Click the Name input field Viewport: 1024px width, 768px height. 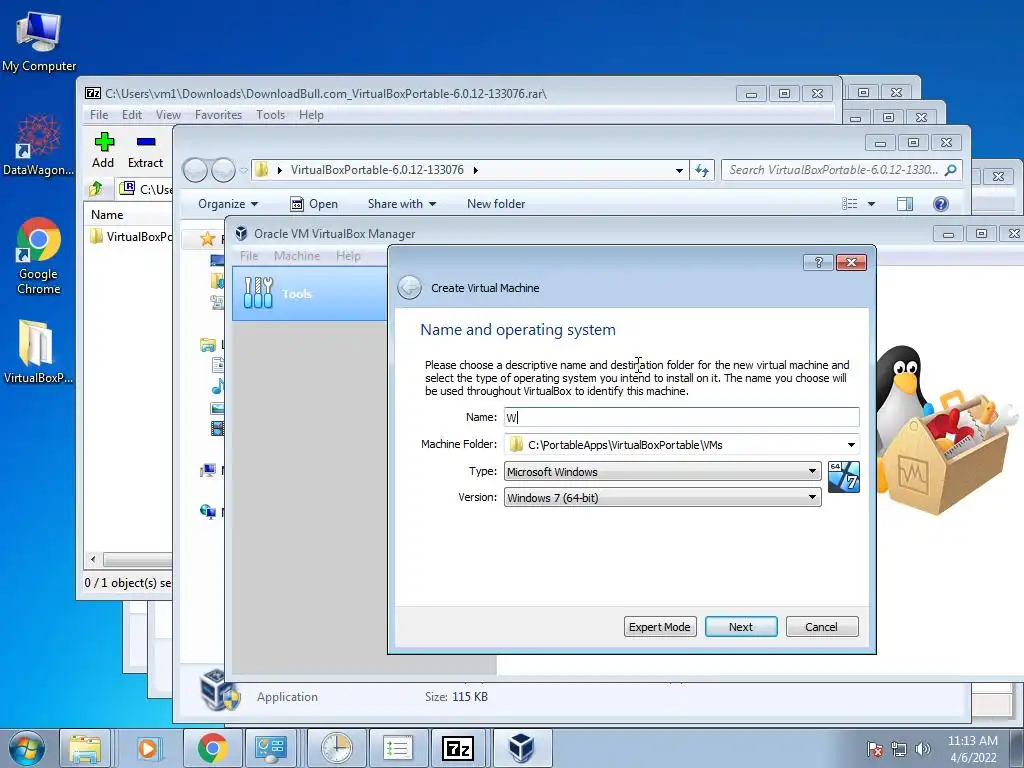[681, 417]
